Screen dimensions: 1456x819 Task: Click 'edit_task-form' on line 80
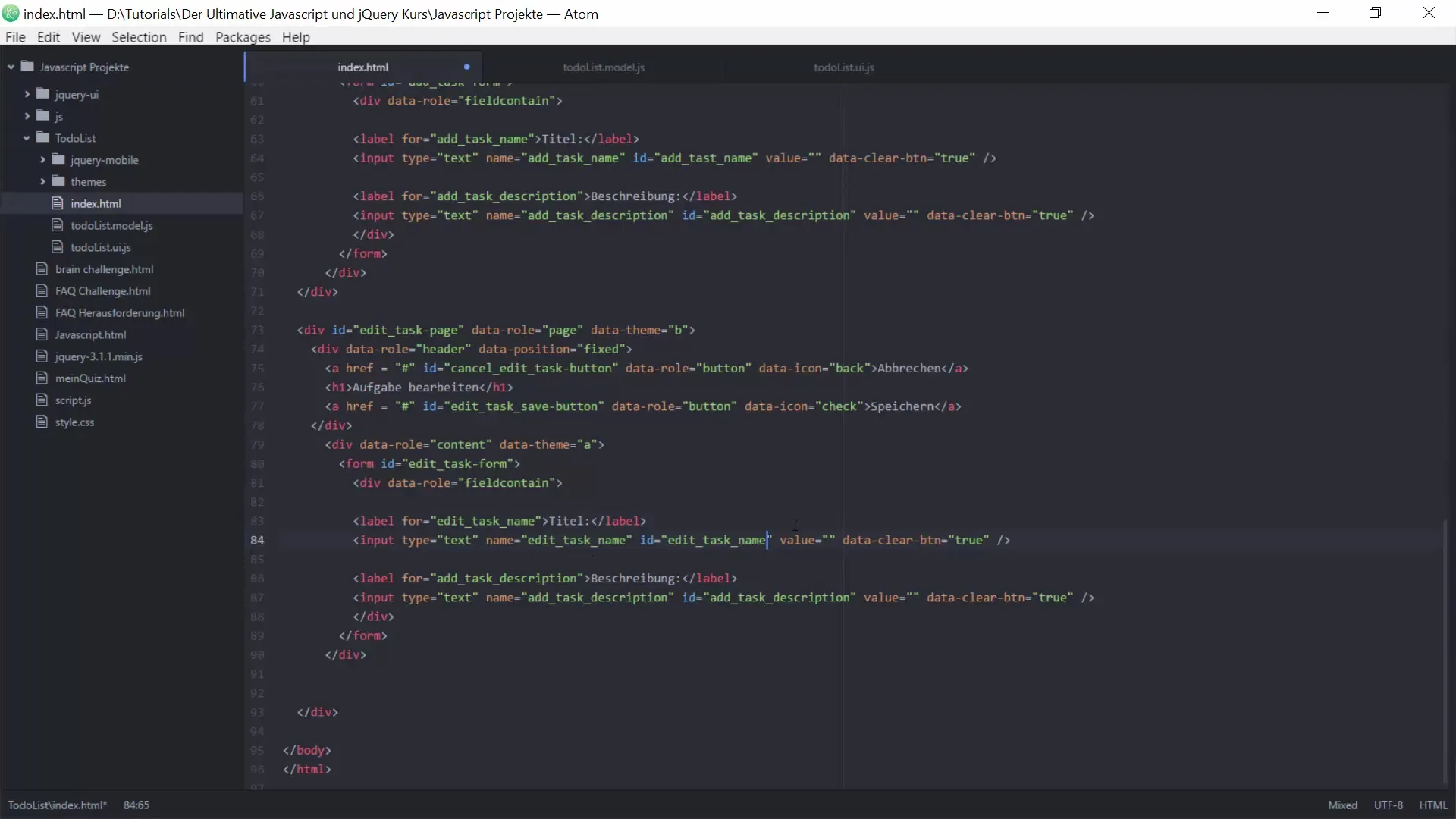coord(457,463)
